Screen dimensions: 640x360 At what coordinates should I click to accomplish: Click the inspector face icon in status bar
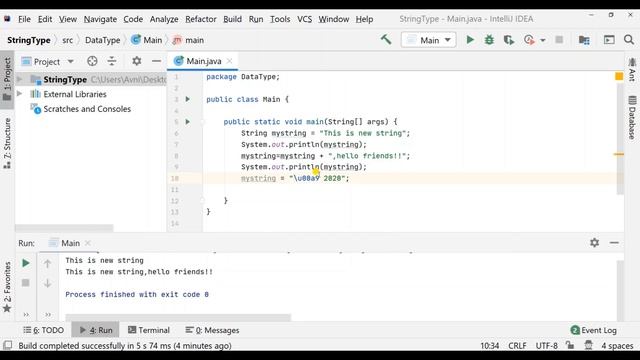pos(588,345)
